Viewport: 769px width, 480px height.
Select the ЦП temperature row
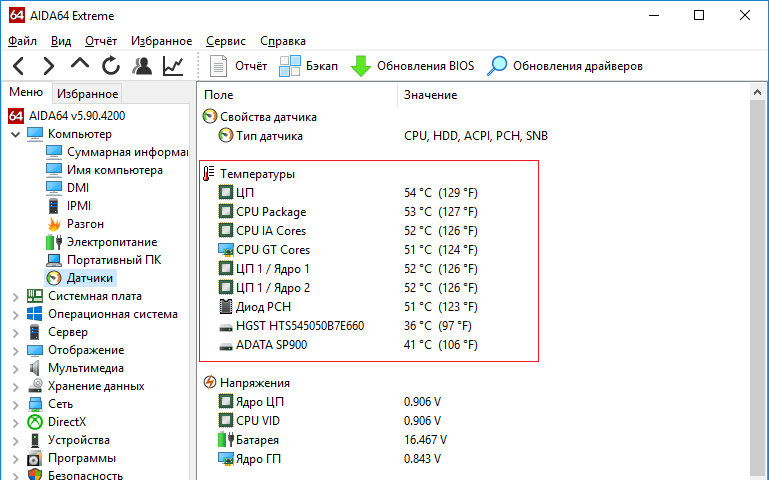tap(348, 193)
